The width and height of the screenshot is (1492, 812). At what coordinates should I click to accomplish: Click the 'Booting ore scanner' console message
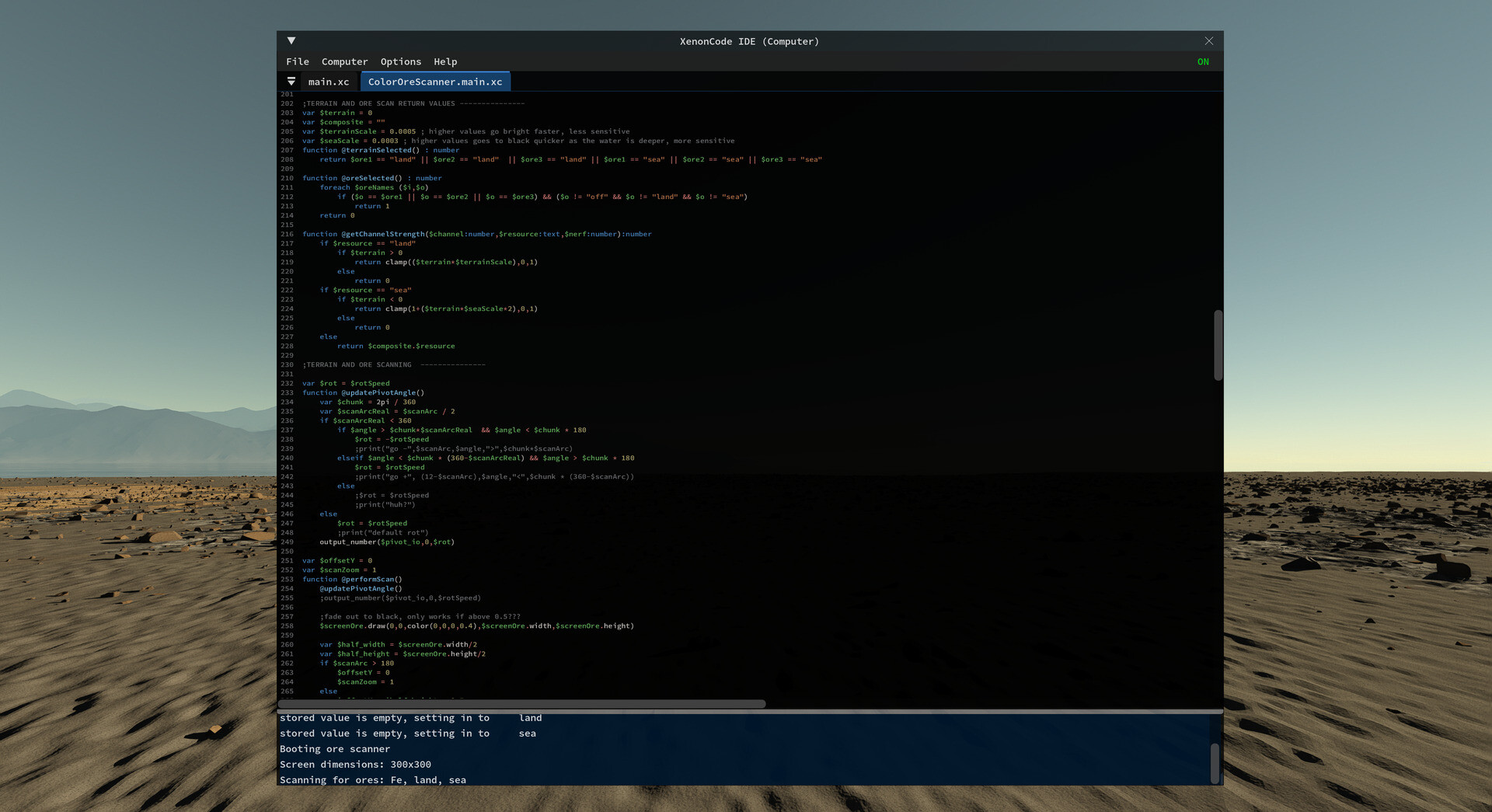[334, 748]
